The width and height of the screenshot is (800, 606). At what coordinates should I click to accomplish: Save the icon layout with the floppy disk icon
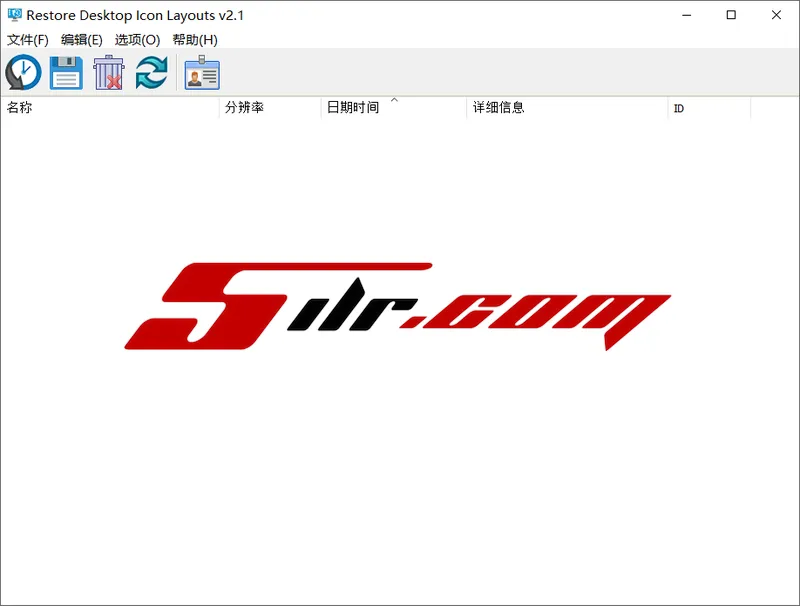[66, 73]
